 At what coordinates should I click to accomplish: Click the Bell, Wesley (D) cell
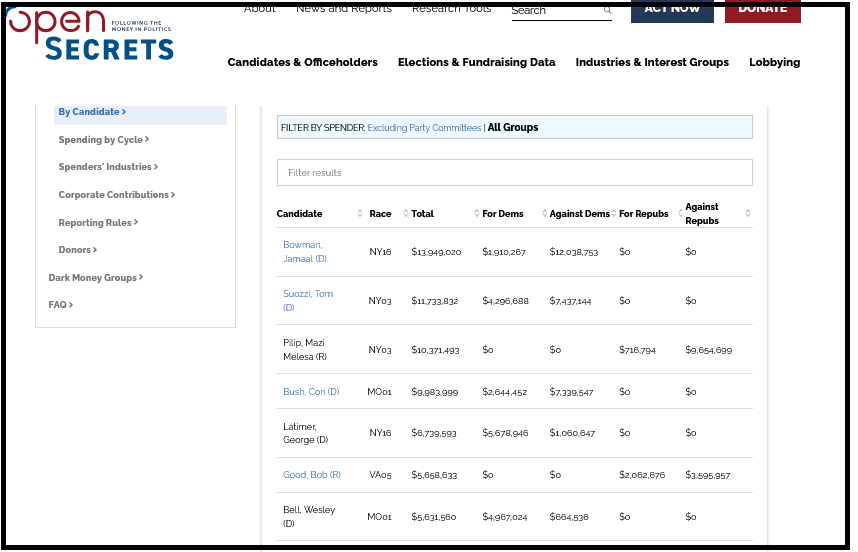click(309, 516)
